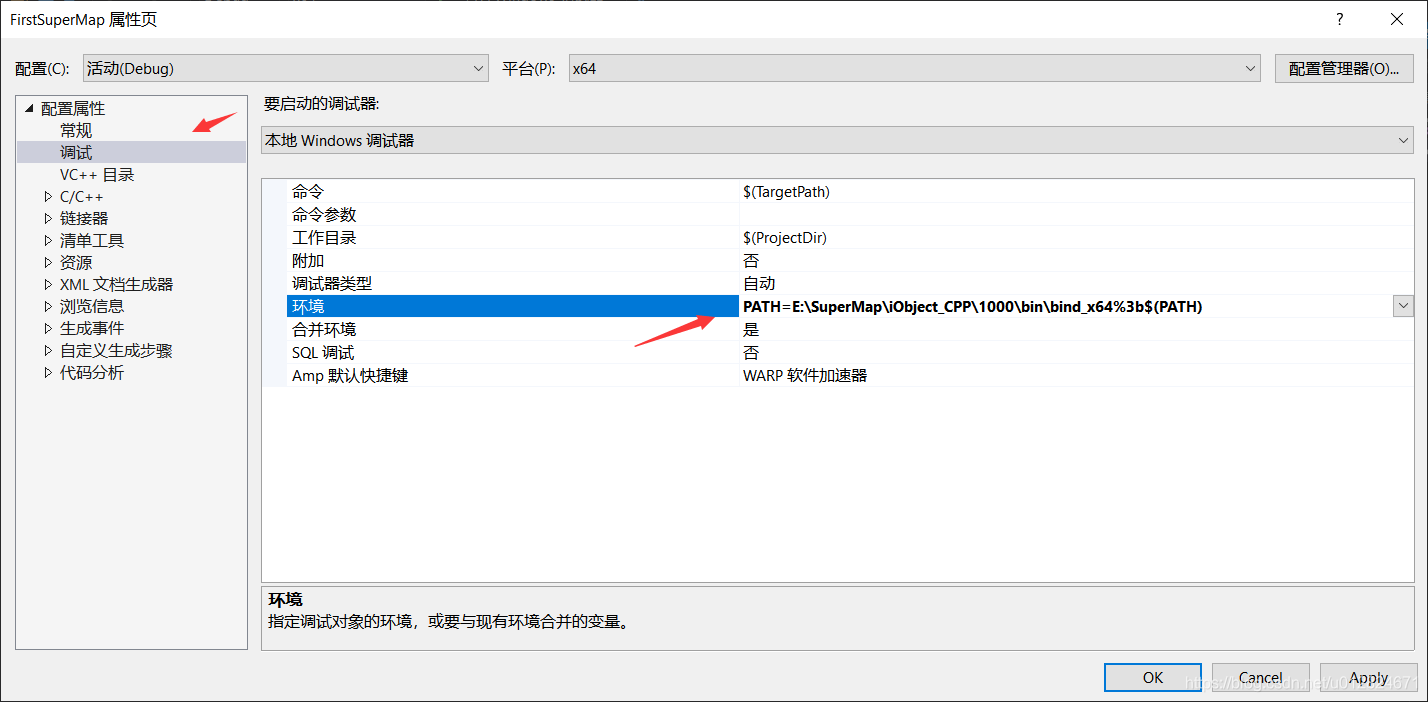1428x702 pixels.
Task: Open the 环境 value edit dropdown arrow
Action: pos(1402,306)
